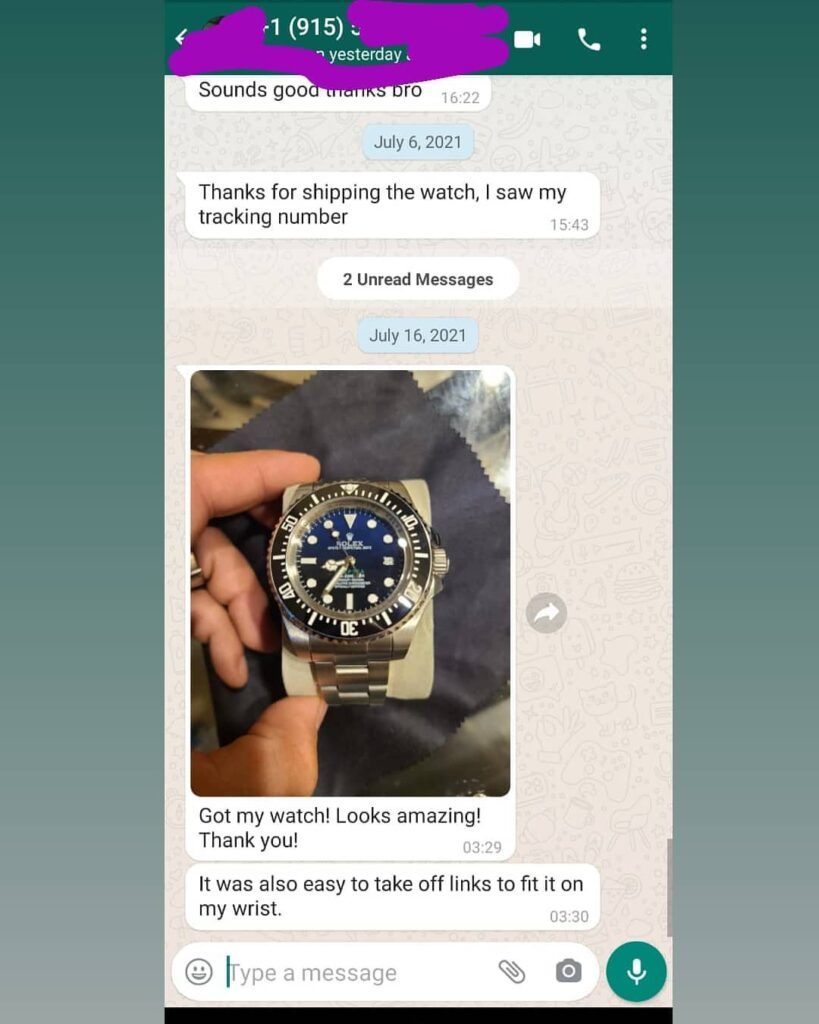Select the 'Sounds good thanks bro' message
The image size is (819, 1024).
click(x=338, y=93)
